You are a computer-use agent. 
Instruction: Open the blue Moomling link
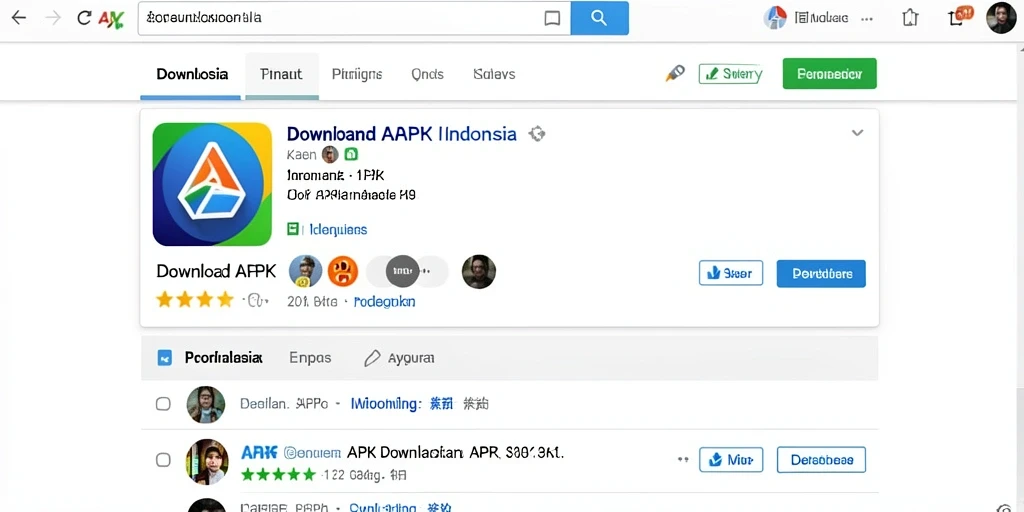click(386, 404)
